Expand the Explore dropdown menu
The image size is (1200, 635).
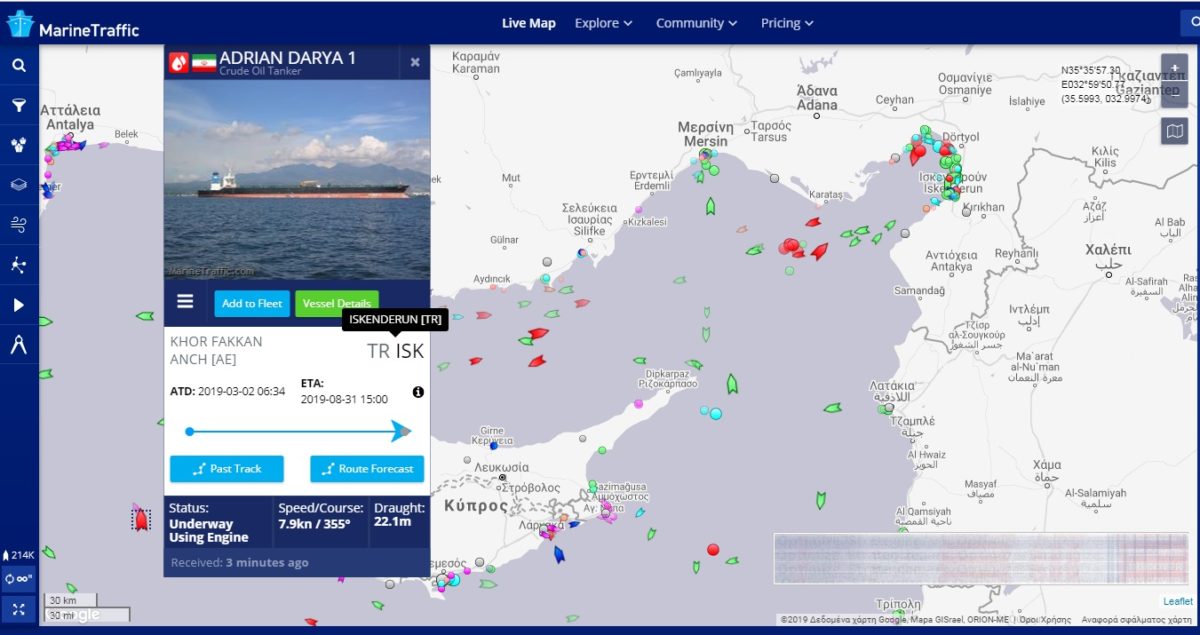pos(603,23)
